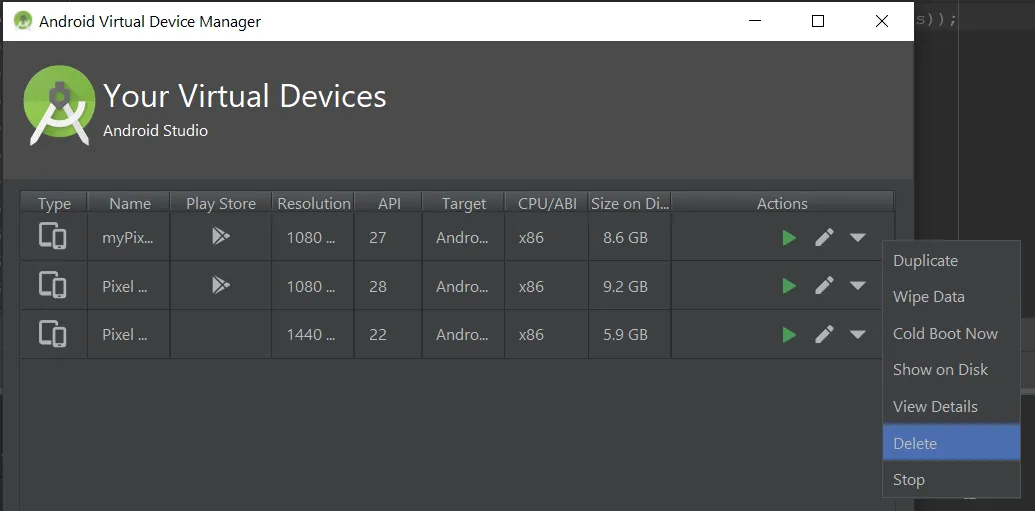Choose Duplicate from the context menu
The height and width of the screenshot is (511, 1035).
point(925,260)
